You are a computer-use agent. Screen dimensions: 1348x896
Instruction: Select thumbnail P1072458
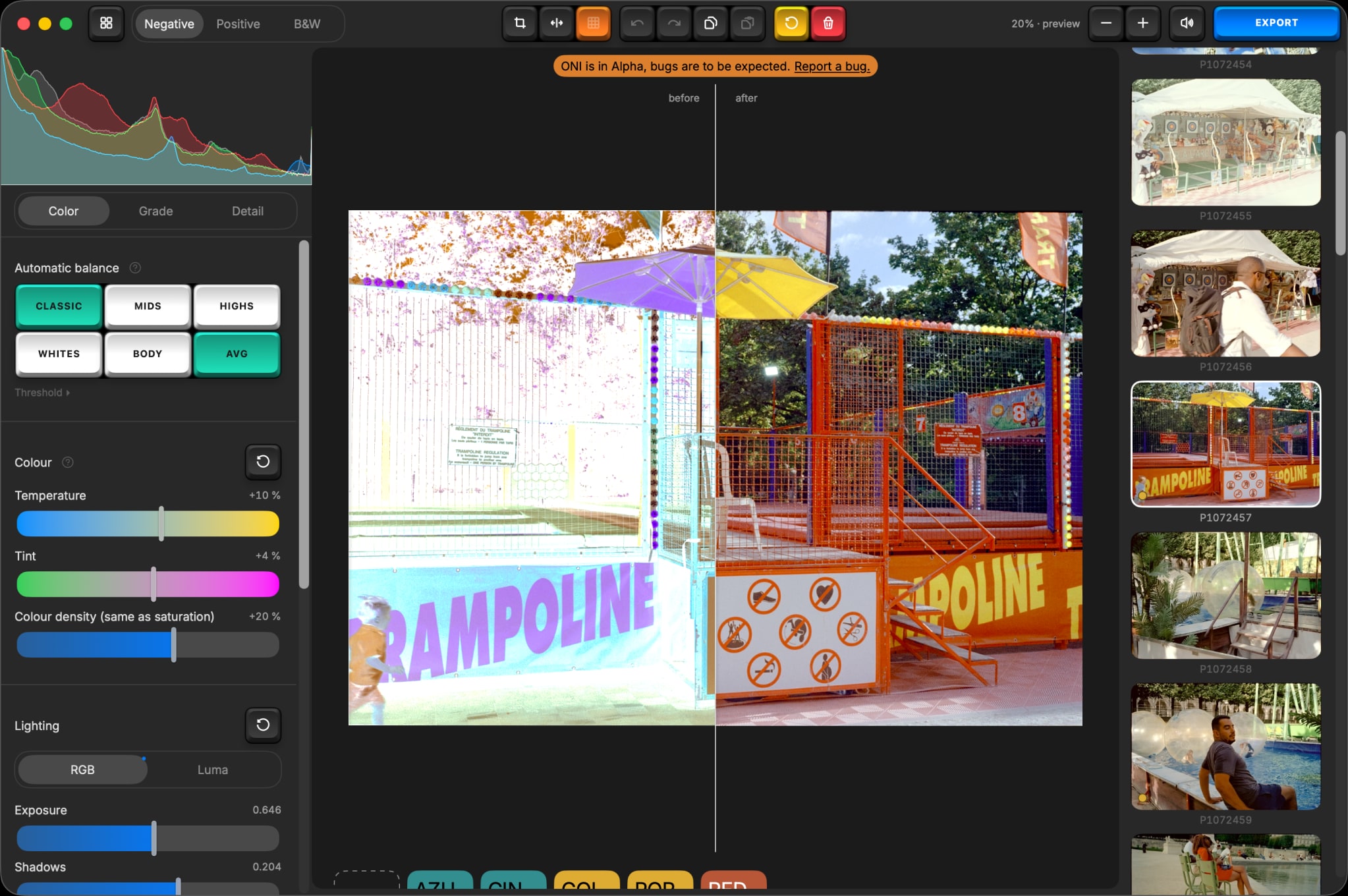click(1225, 596)
